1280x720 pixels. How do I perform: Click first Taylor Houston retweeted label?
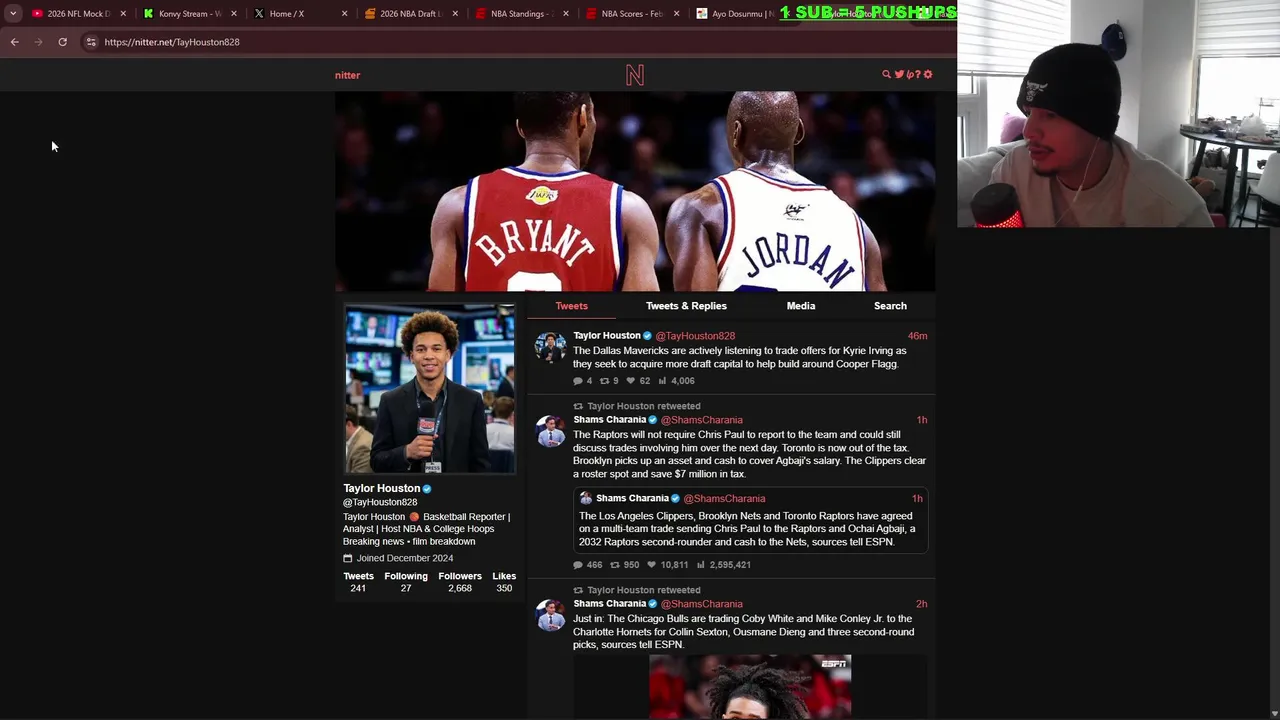click(644, 406)
